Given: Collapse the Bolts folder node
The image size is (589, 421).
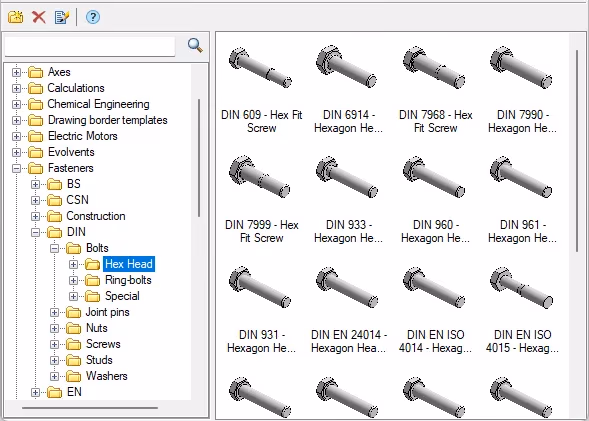Looking at the screenshot, I should click(54, 248).
